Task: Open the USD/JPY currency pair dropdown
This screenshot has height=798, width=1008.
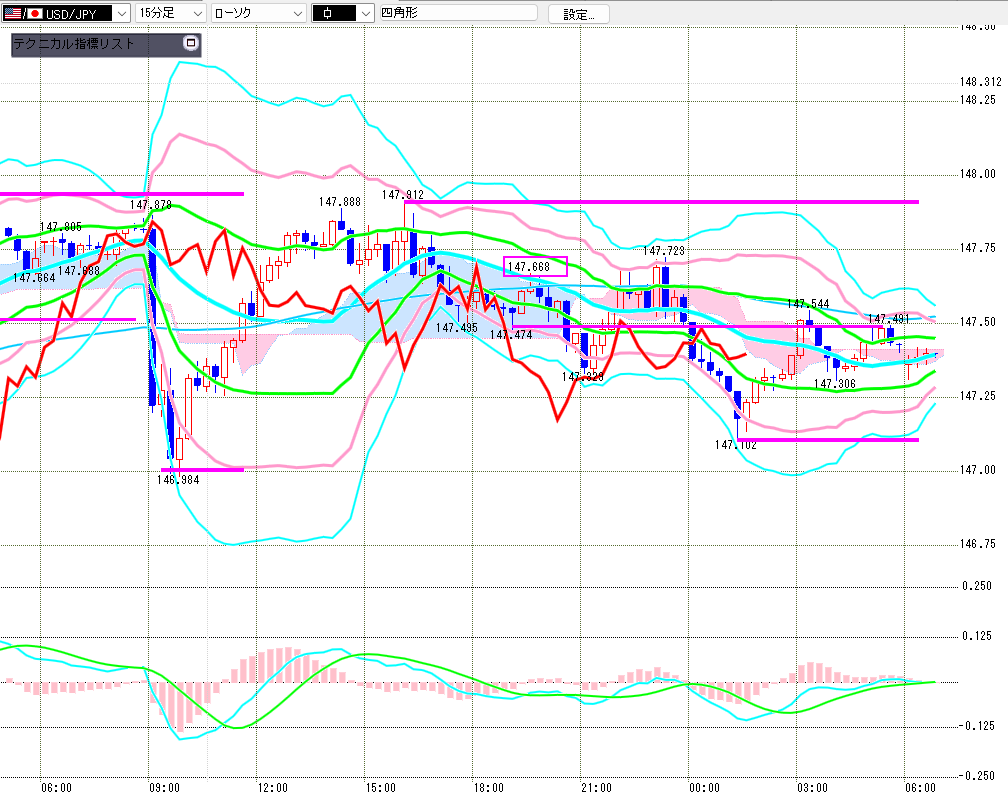Action: pyautogui.click(x=66, y=13)
